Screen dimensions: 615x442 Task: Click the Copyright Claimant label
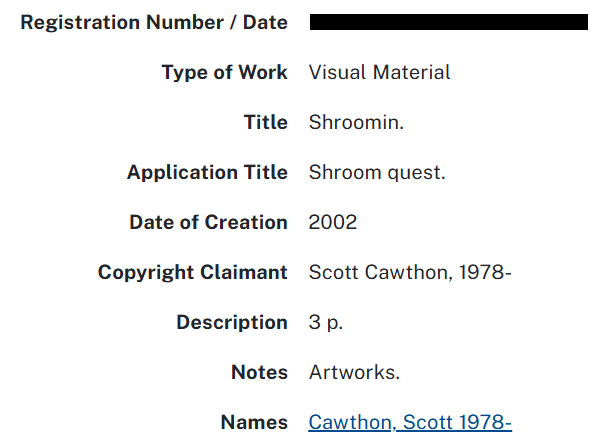tap(193, 272)
